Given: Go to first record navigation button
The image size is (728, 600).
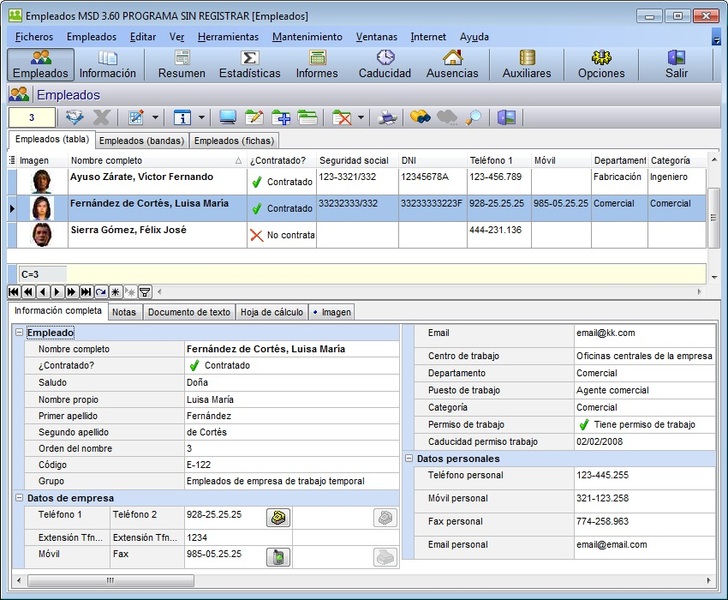Looking at the screenshot, I should (x=13, y=292).
